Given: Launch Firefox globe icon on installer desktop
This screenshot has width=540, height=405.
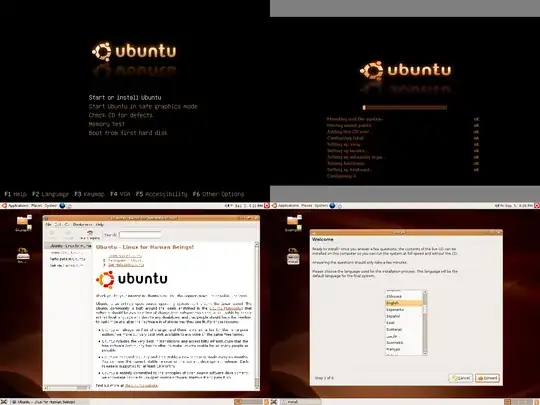Looking at the screenshot, I should point(332,206).
